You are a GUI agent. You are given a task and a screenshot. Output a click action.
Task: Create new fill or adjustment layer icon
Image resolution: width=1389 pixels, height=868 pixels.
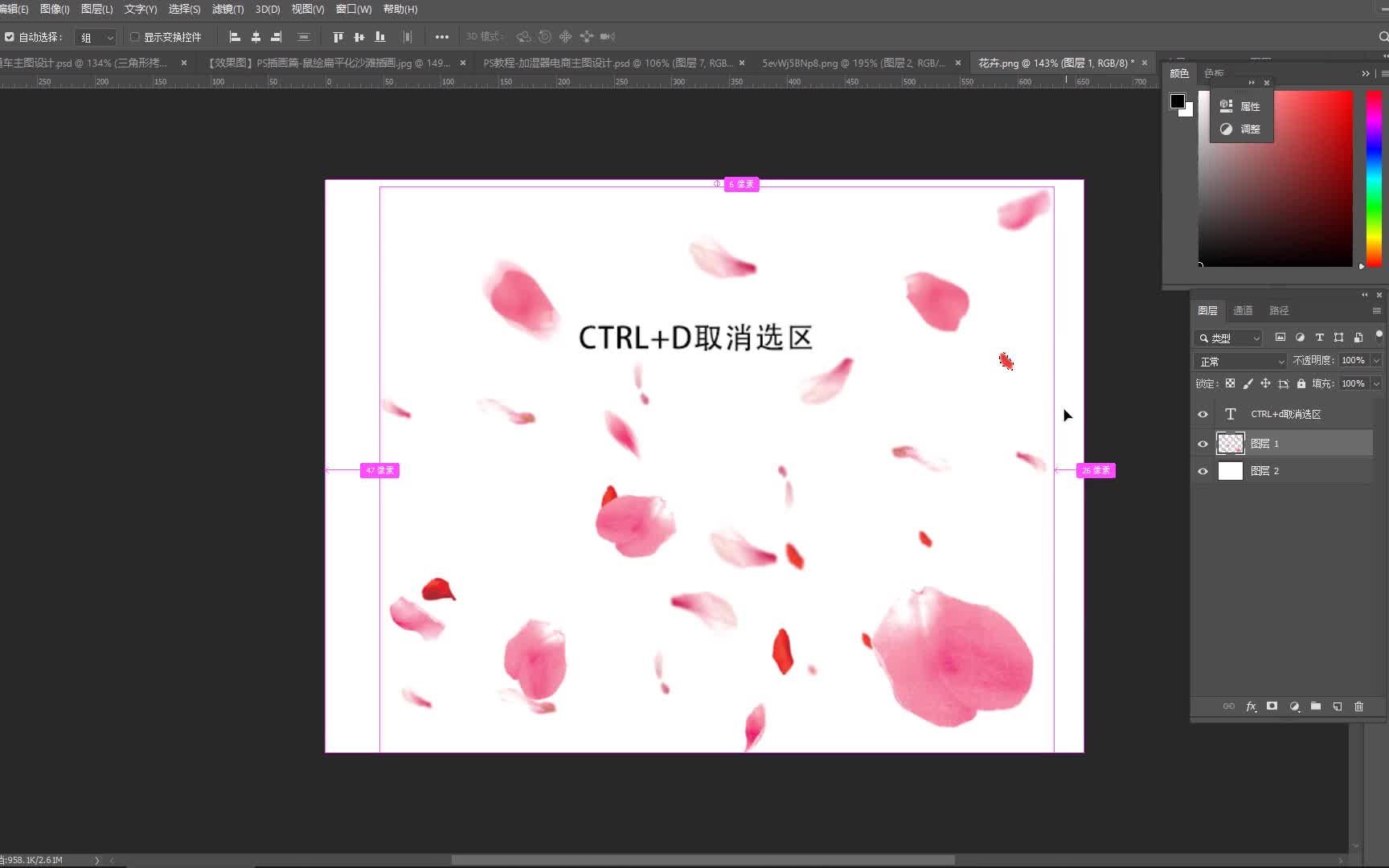point(1294,706)
